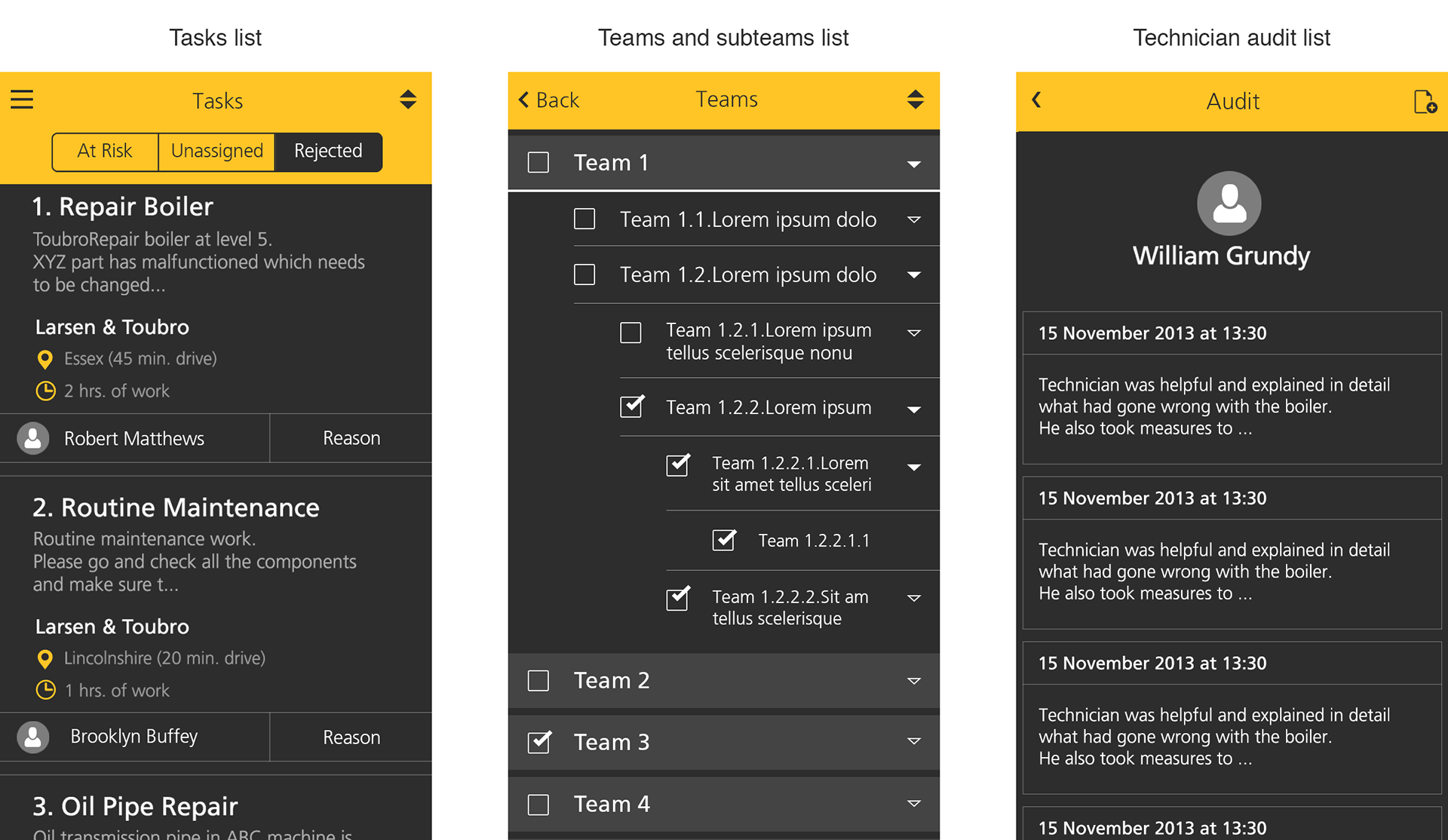
Task: Tap the Audit header title
Action: (1232, 101)
